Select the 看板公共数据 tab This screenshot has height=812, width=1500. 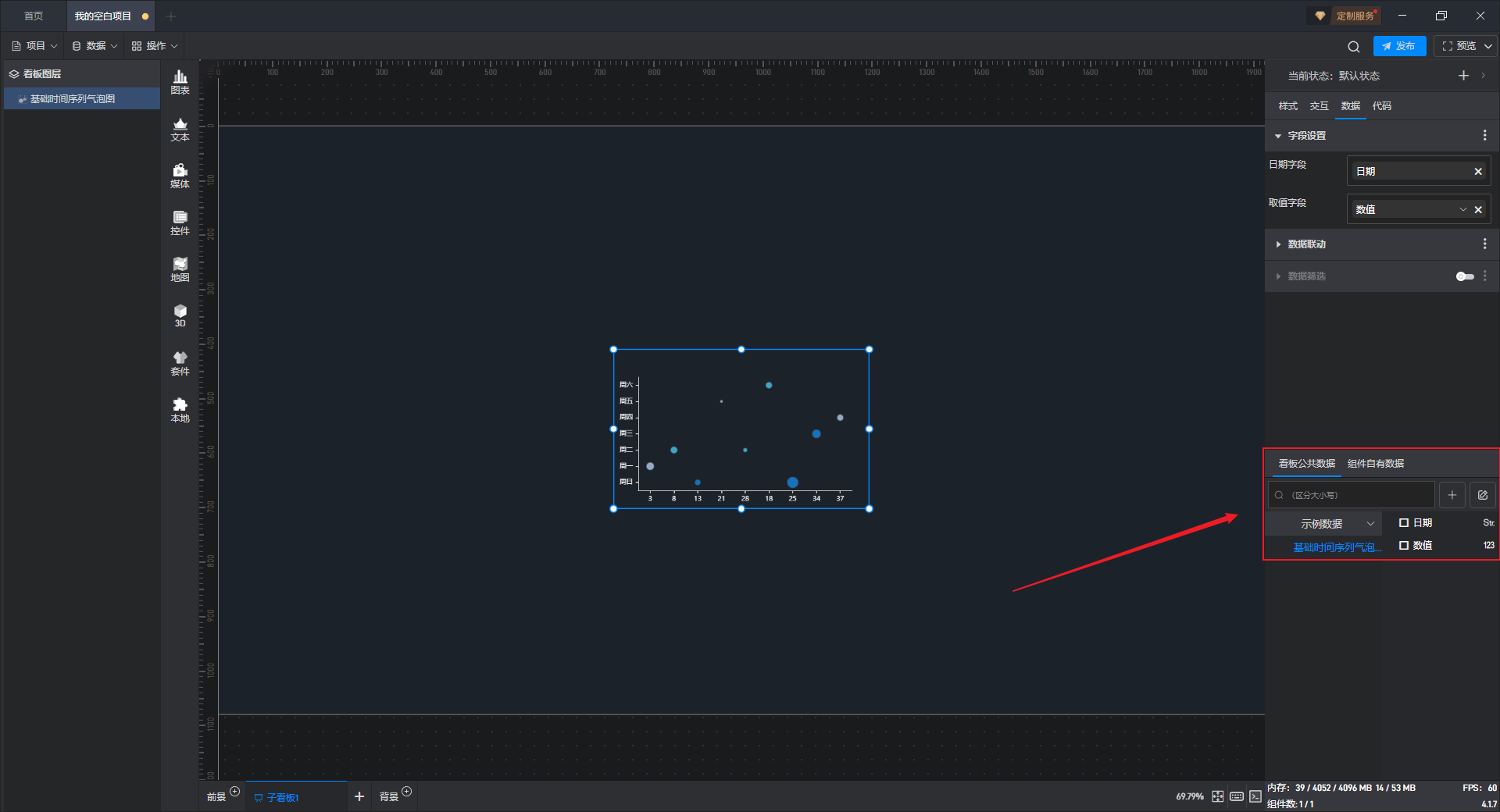pyautogui.click(x=1306, y=464)
